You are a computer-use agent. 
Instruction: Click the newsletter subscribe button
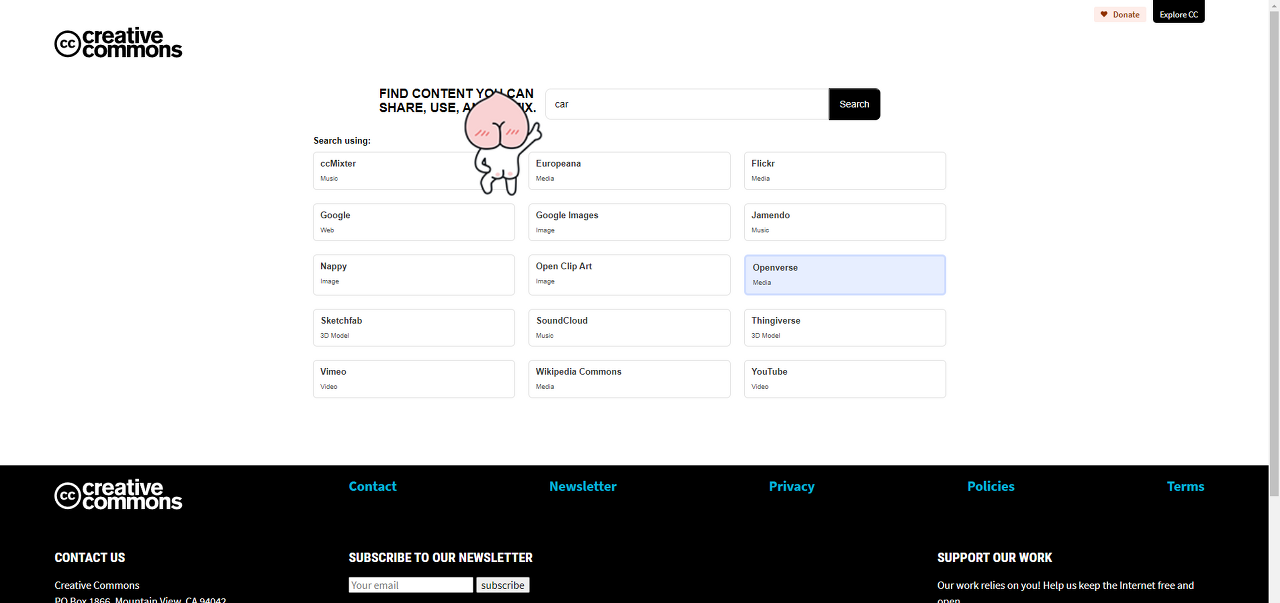click(x=503, y=585)
